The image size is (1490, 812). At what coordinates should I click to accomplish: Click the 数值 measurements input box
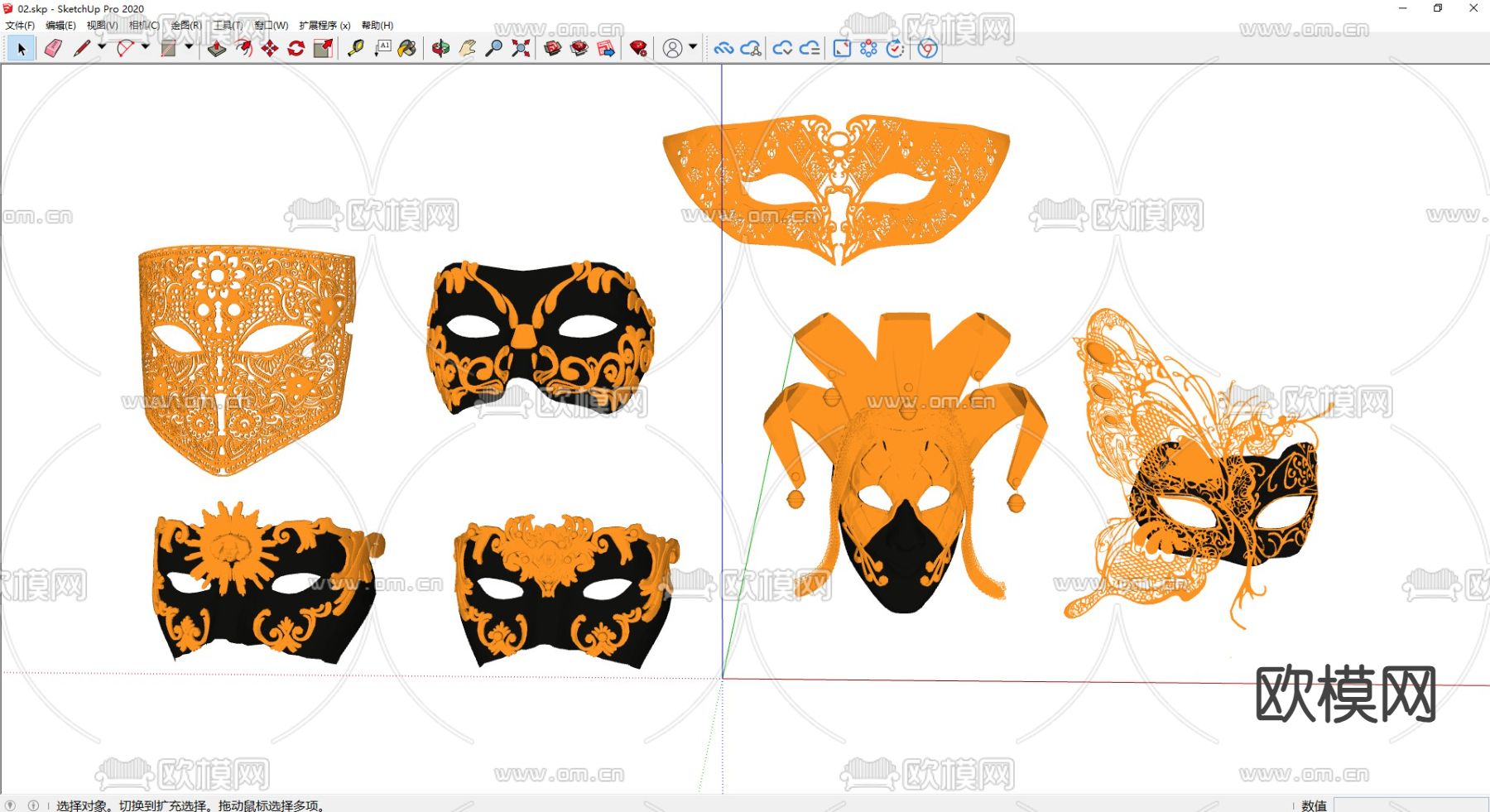click(1410, 805)
